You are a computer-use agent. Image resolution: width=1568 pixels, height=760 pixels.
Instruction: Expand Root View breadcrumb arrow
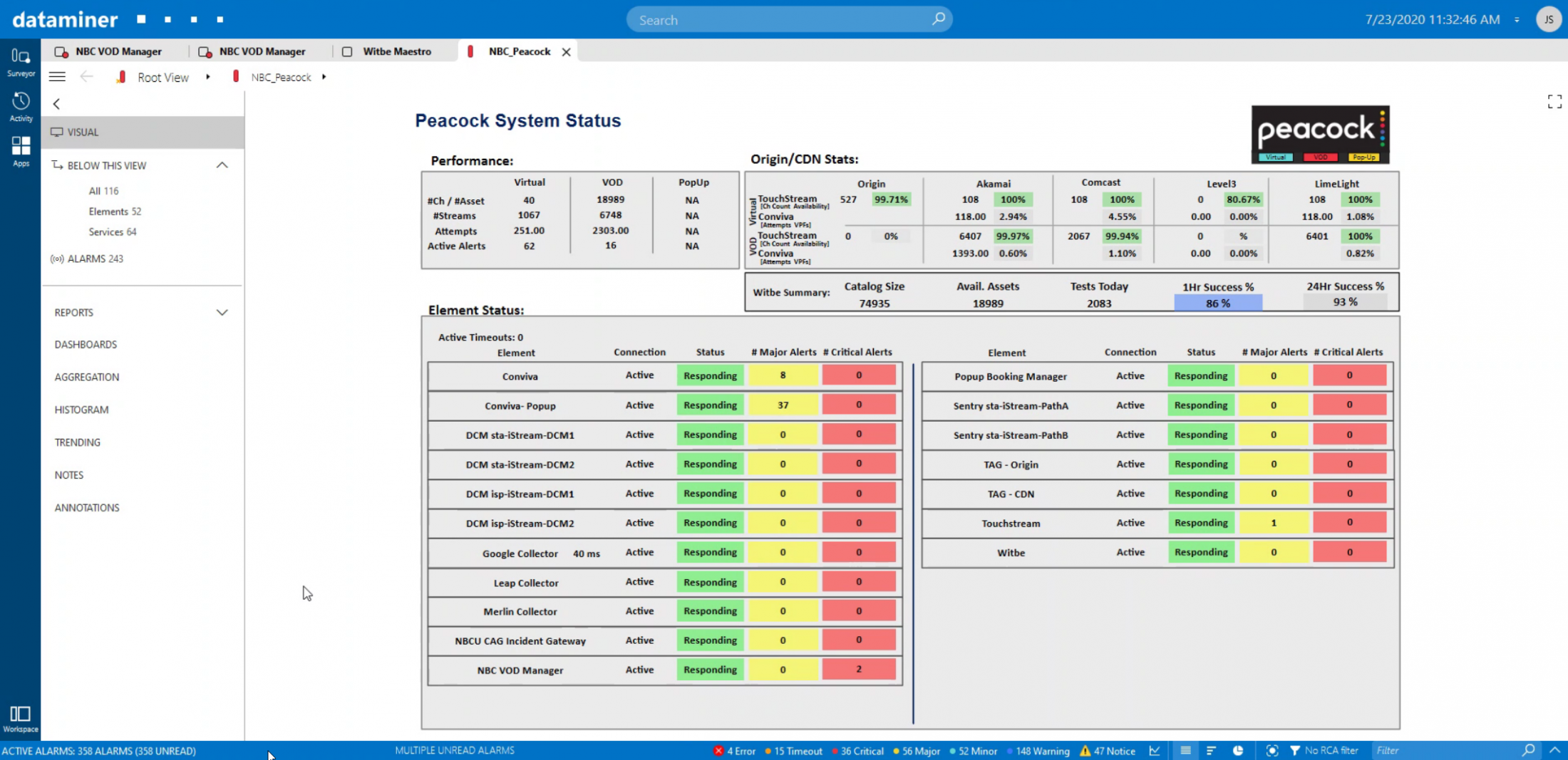(x=207, y=77)
